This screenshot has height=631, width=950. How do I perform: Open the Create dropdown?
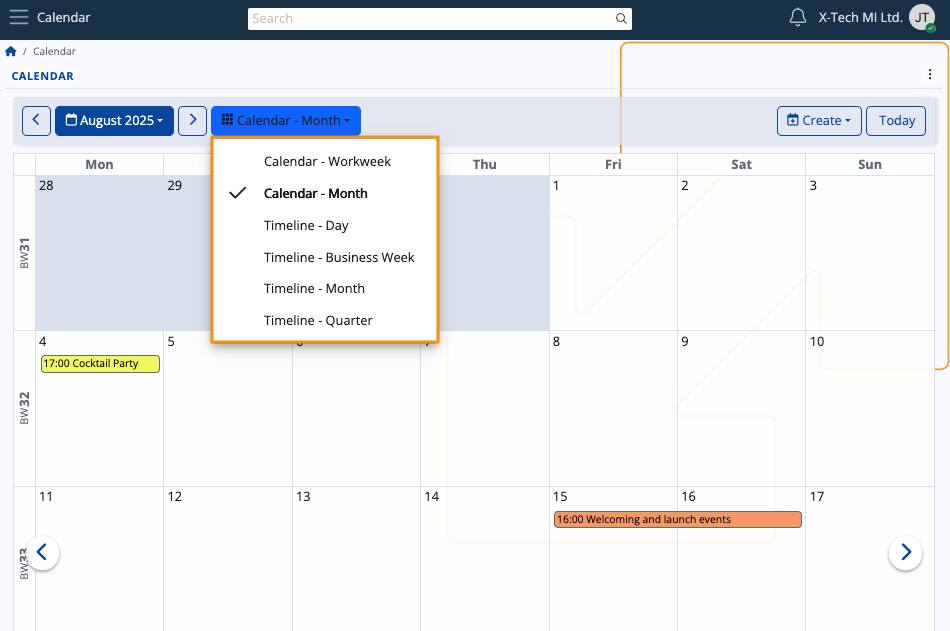pos(819,121)
